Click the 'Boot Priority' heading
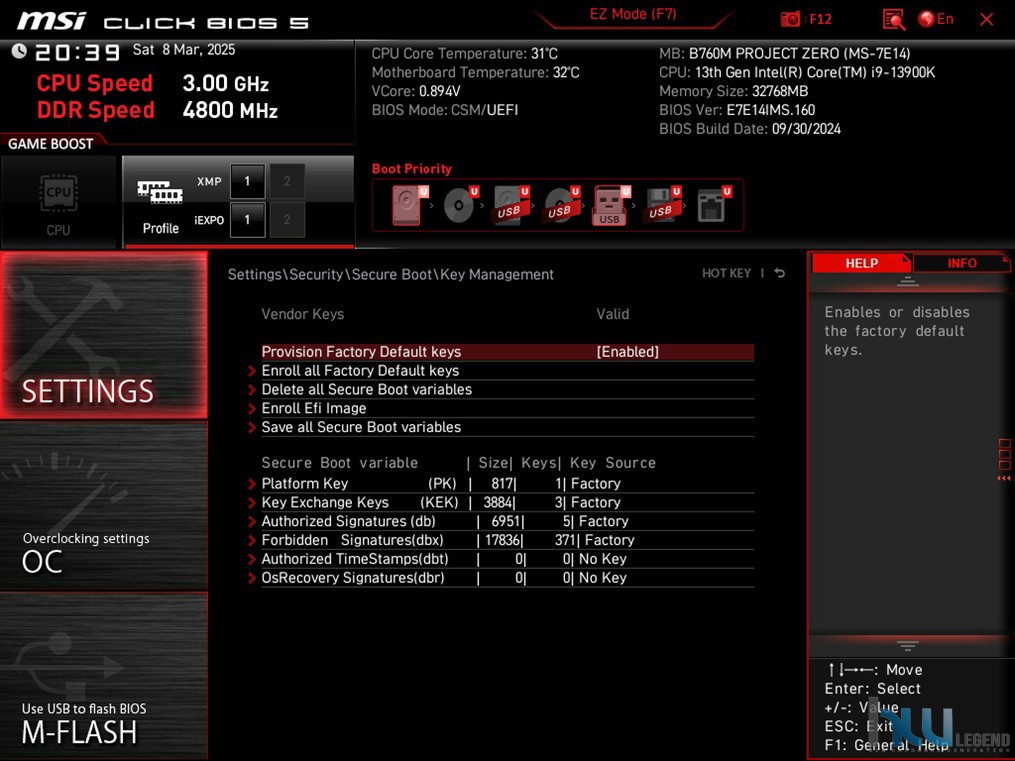Viewport: 1015px width, 761px height. [412, 169]
